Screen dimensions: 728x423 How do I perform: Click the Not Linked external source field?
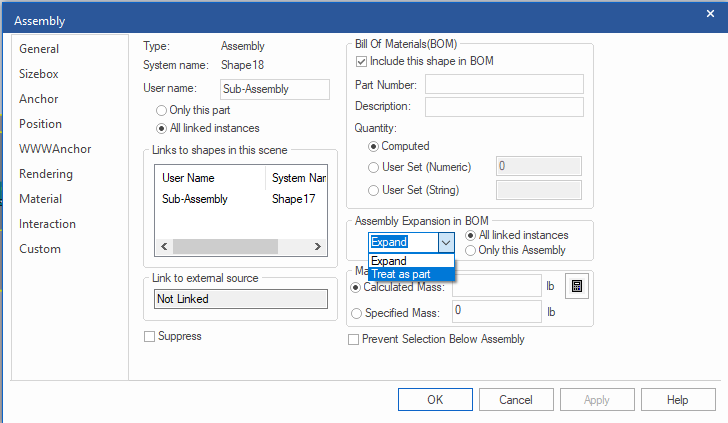point(240,299)
